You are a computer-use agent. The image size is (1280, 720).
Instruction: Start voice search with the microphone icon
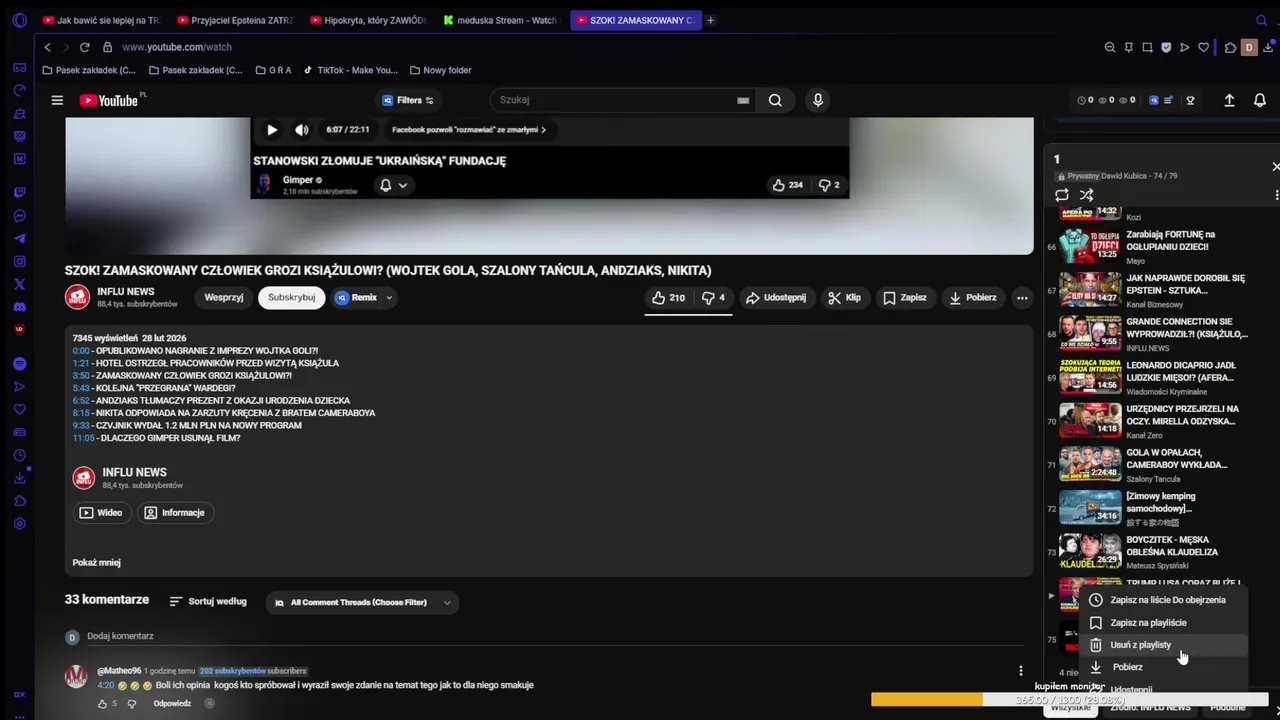[x=818, y=100]
